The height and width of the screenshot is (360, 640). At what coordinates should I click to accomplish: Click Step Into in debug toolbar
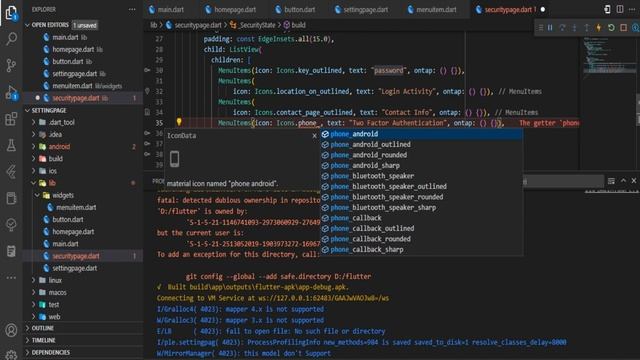tap(574, 28)
